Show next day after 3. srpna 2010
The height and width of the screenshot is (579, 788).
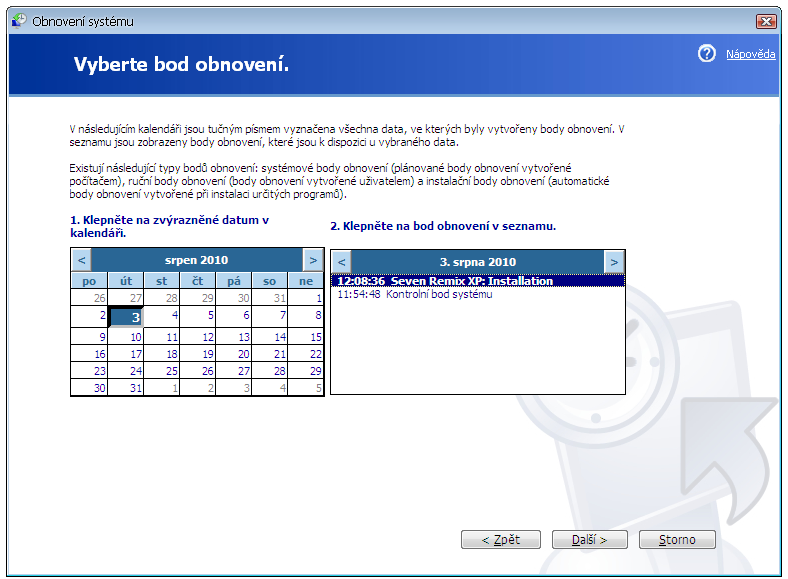click(x=614, y=262)
